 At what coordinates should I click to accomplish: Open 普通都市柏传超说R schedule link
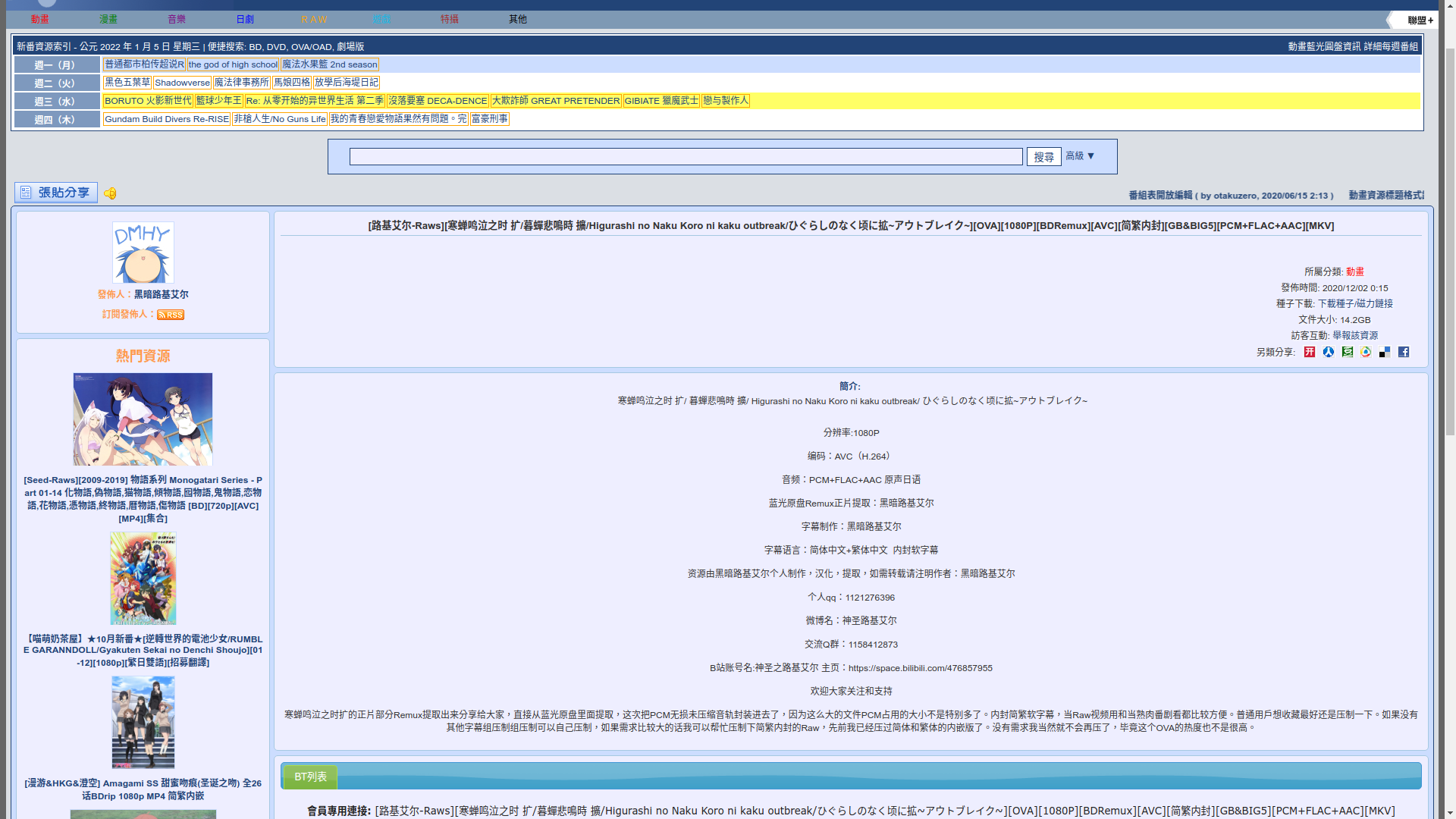[144, 65]
